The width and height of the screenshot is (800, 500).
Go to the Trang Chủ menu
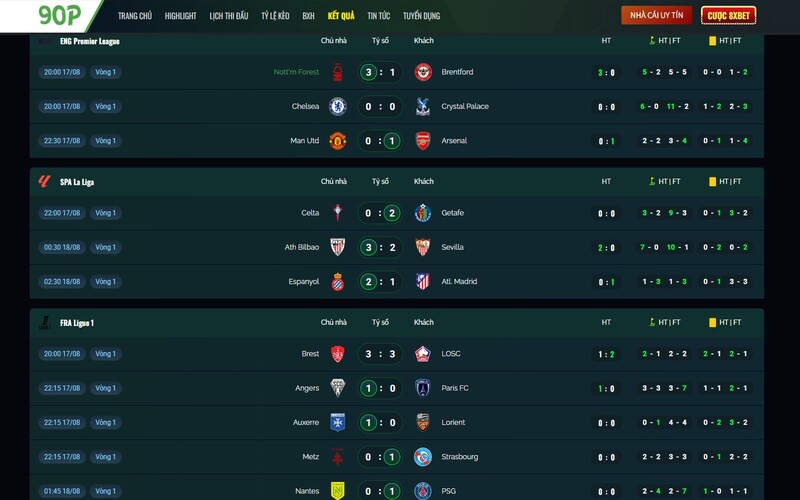point(135,16)
